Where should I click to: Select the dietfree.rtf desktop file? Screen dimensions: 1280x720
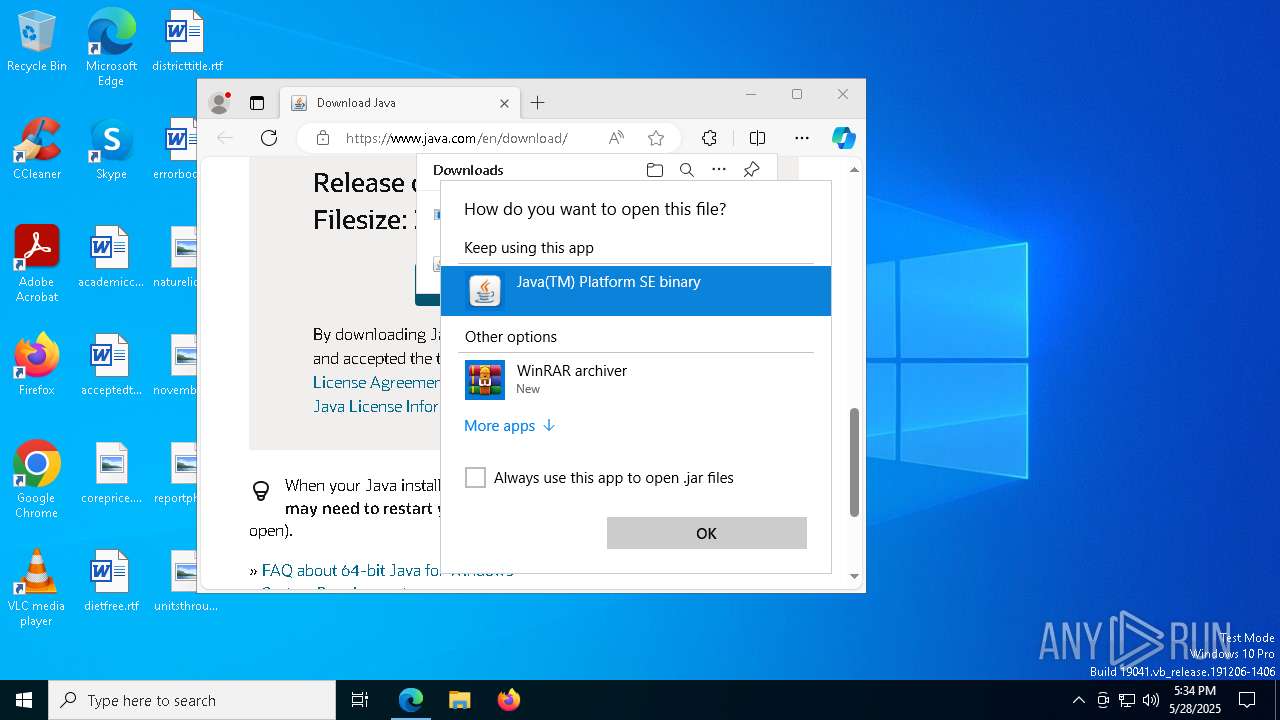tap(111, 581)
